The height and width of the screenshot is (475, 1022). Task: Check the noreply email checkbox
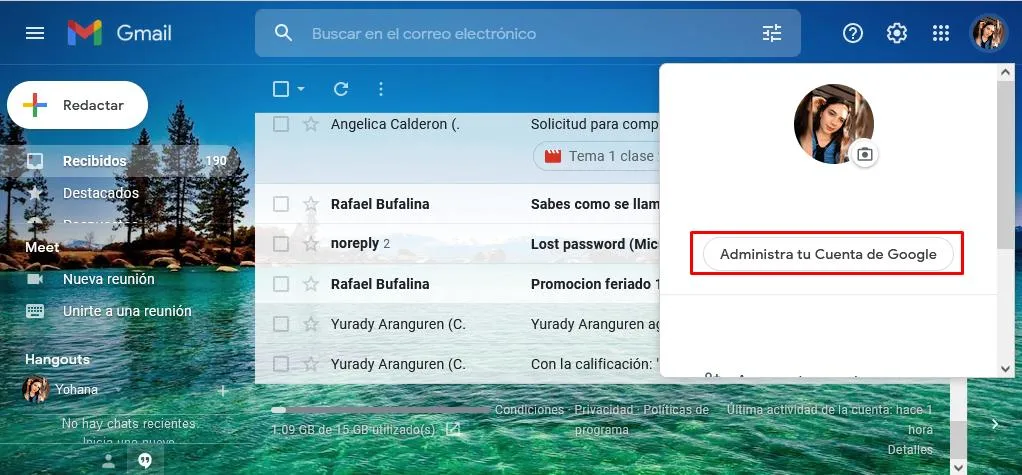281,244
